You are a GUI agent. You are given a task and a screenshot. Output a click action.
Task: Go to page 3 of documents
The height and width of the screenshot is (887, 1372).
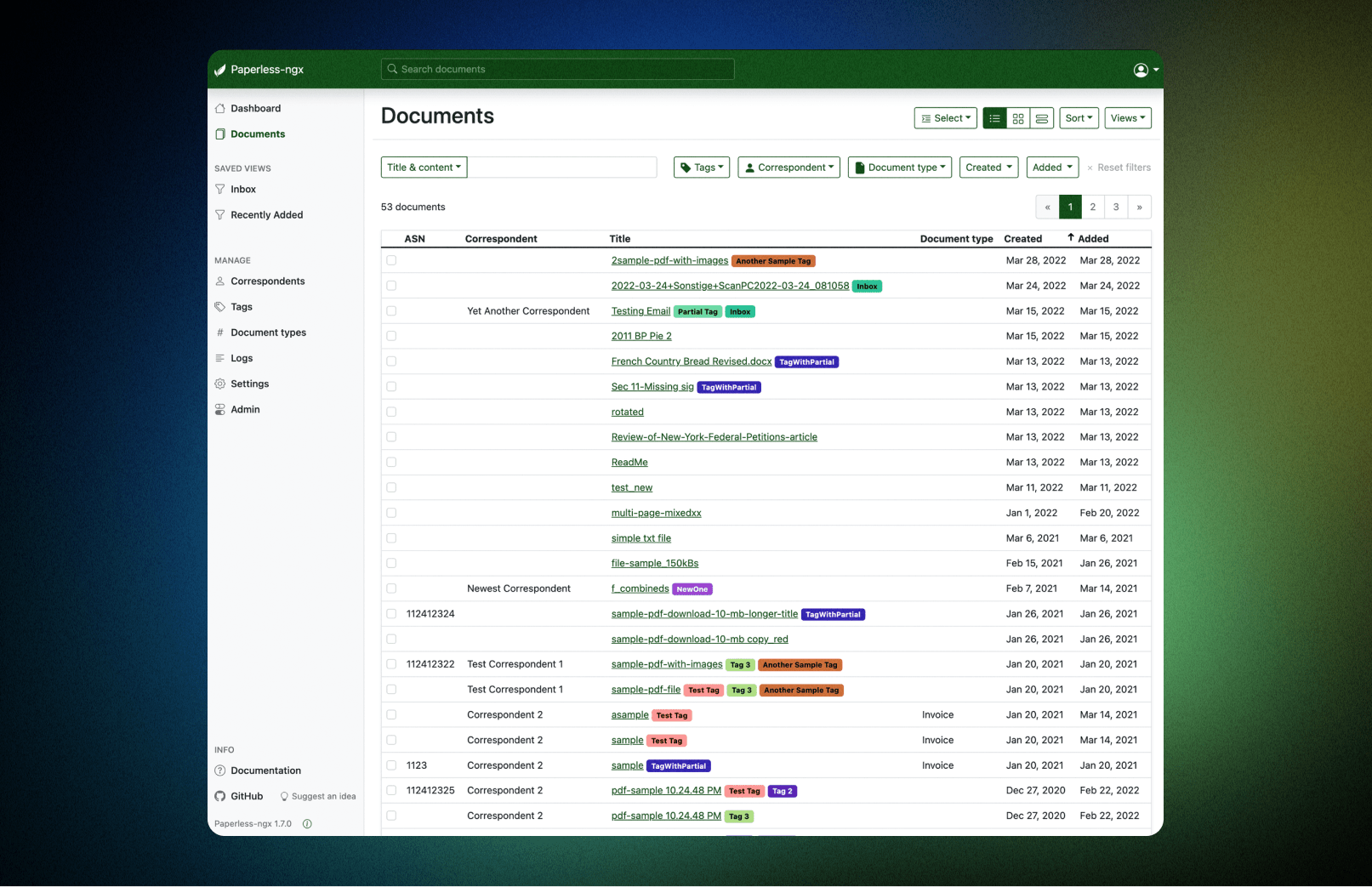point(1116,207)
